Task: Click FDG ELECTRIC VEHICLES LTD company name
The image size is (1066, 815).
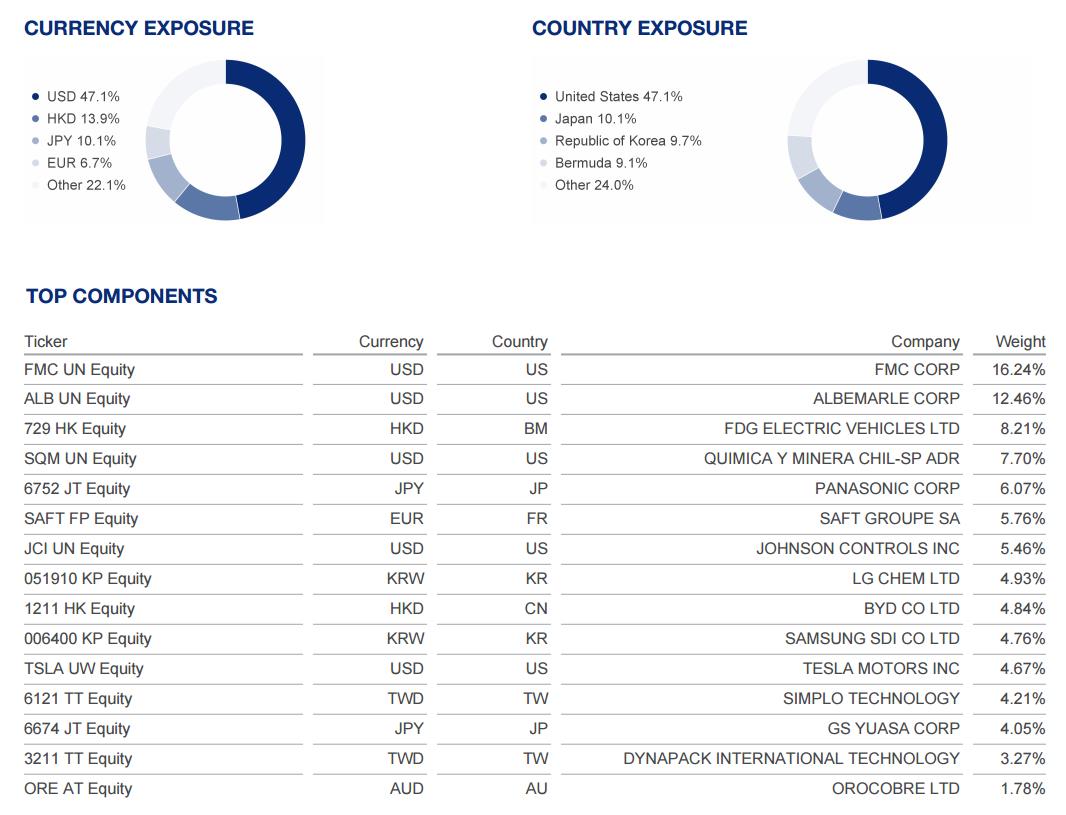Action: pyautogui.click(x=842, y=429)
